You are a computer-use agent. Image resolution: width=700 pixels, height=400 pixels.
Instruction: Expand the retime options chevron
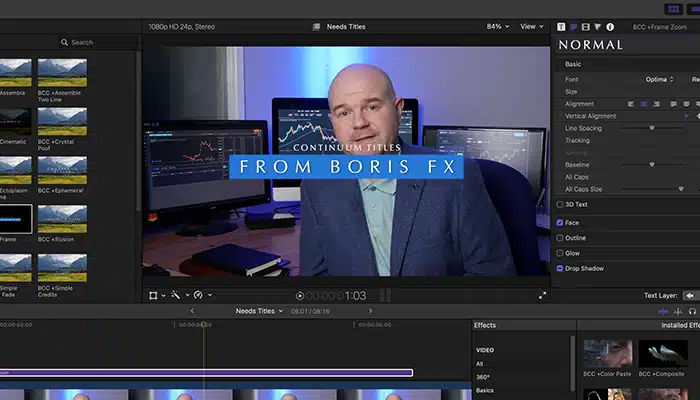[210, 295]
